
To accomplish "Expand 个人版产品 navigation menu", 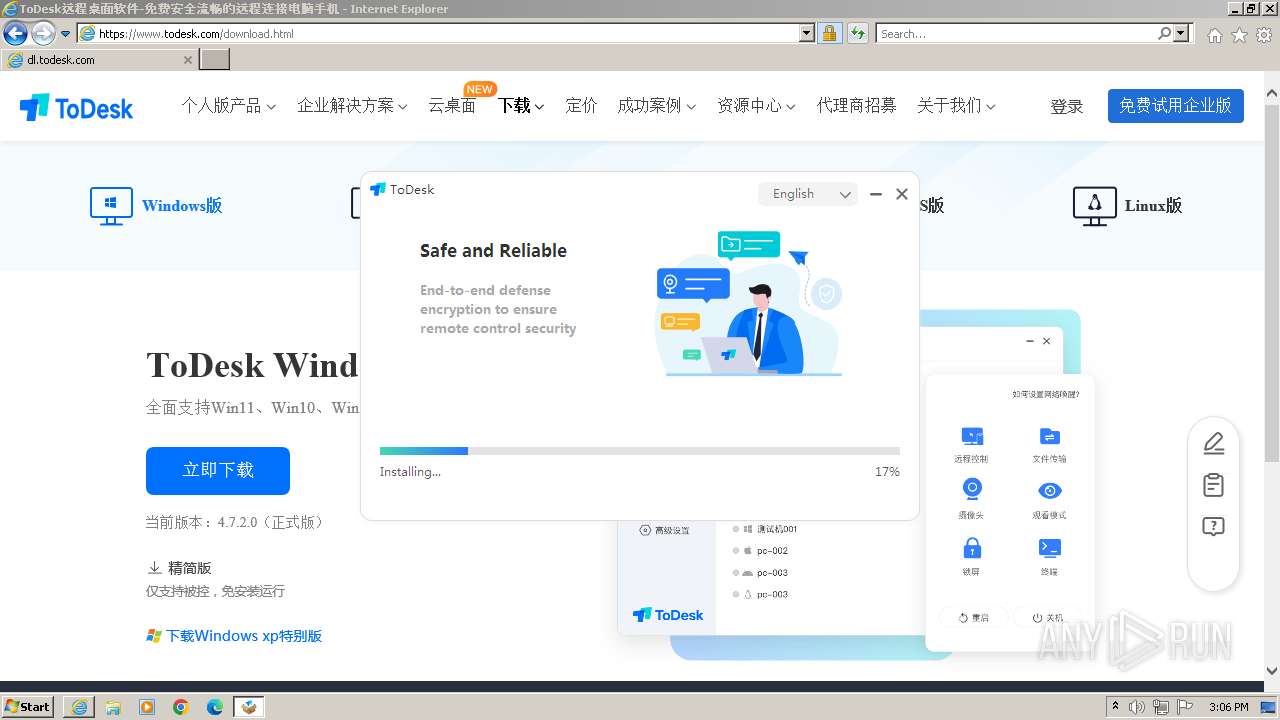I will (228, 105).
